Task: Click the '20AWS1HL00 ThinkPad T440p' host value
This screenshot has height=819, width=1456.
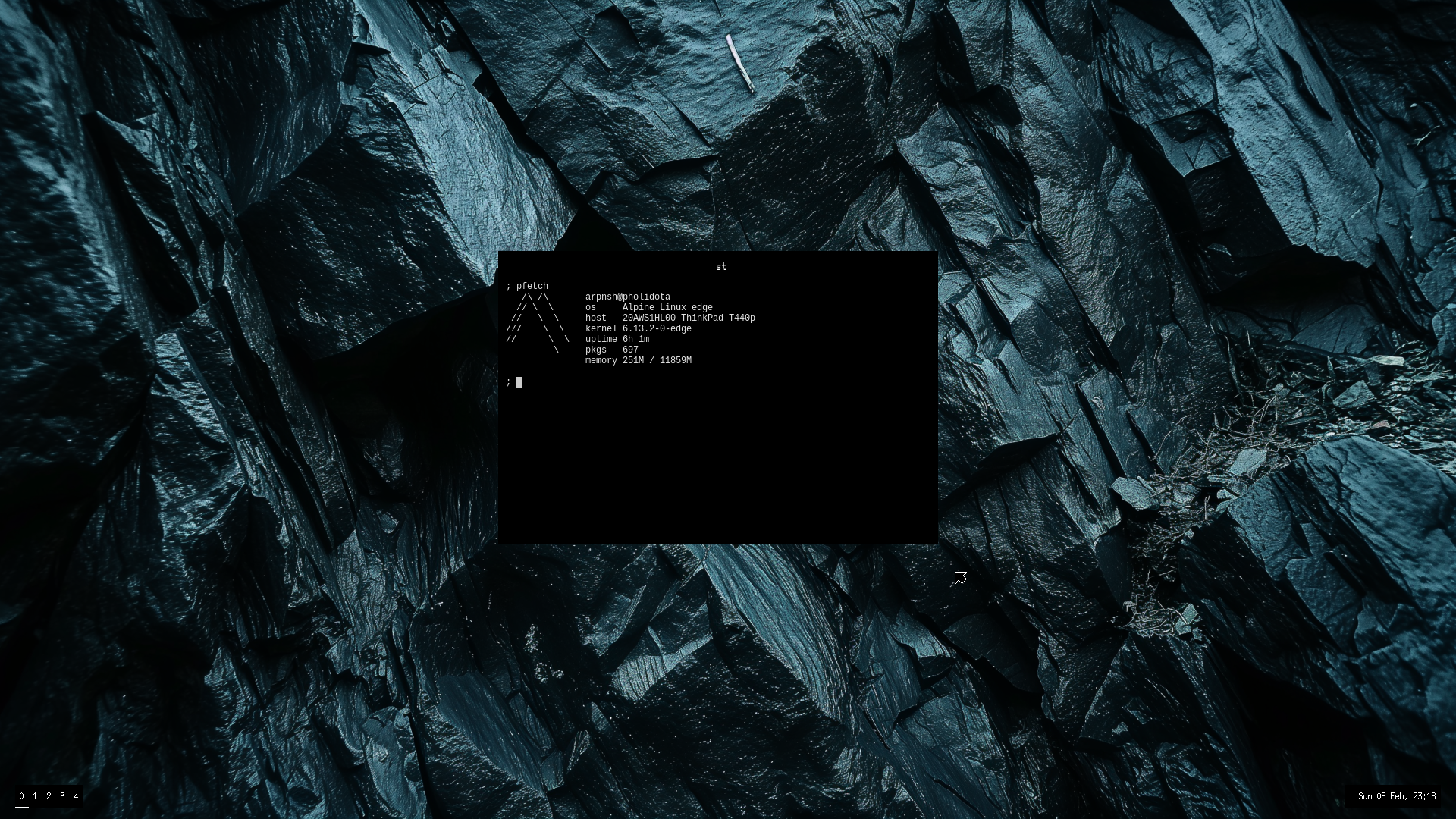Action: (689, 318)
